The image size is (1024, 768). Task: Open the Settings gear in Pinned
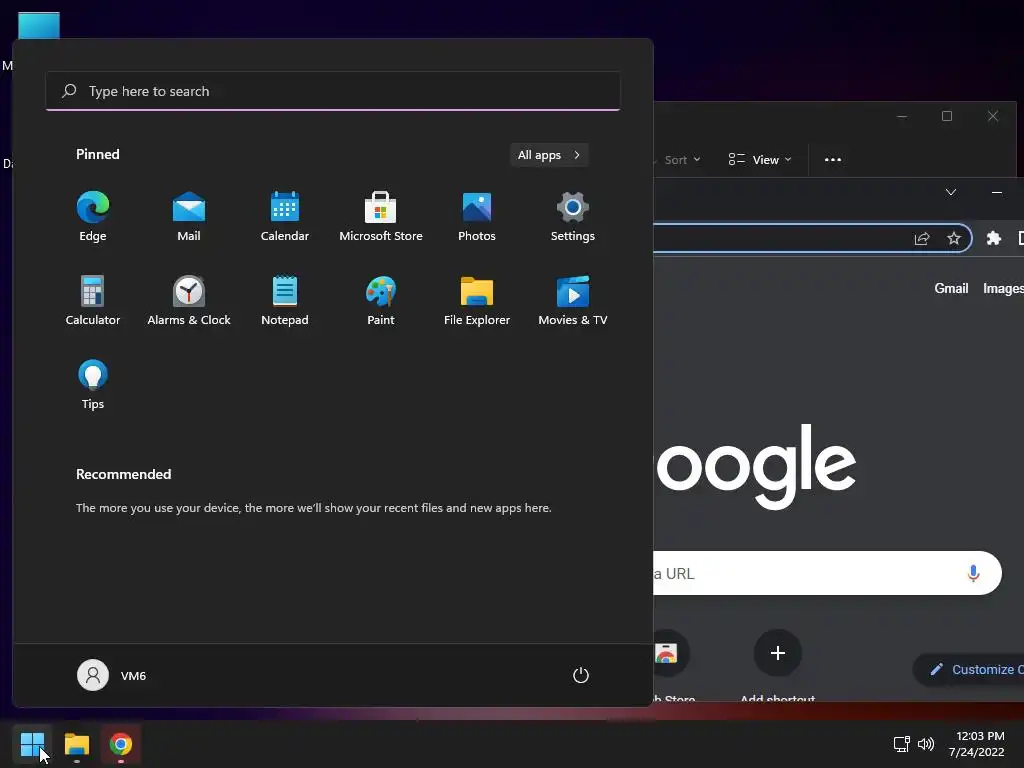pos(573,217)
